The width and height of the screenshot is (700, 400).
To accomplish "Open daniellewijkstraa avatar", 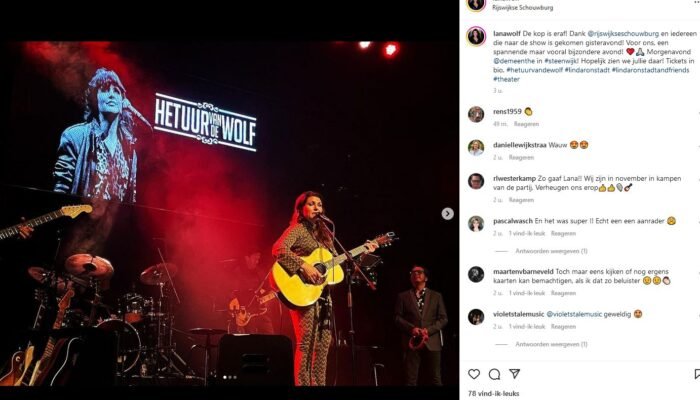I will tap(476, 148).
